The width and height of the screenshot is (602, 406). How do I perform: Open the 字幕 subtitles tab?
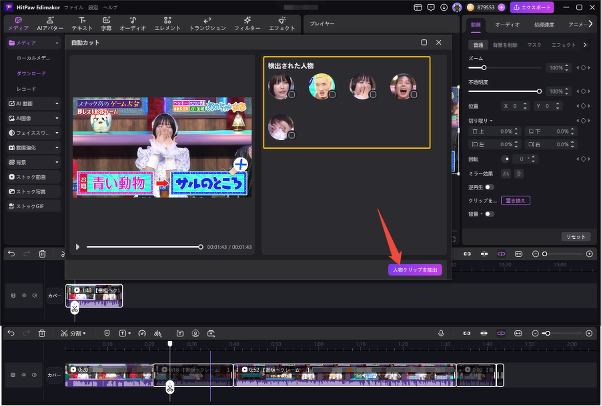click(106, 23)
